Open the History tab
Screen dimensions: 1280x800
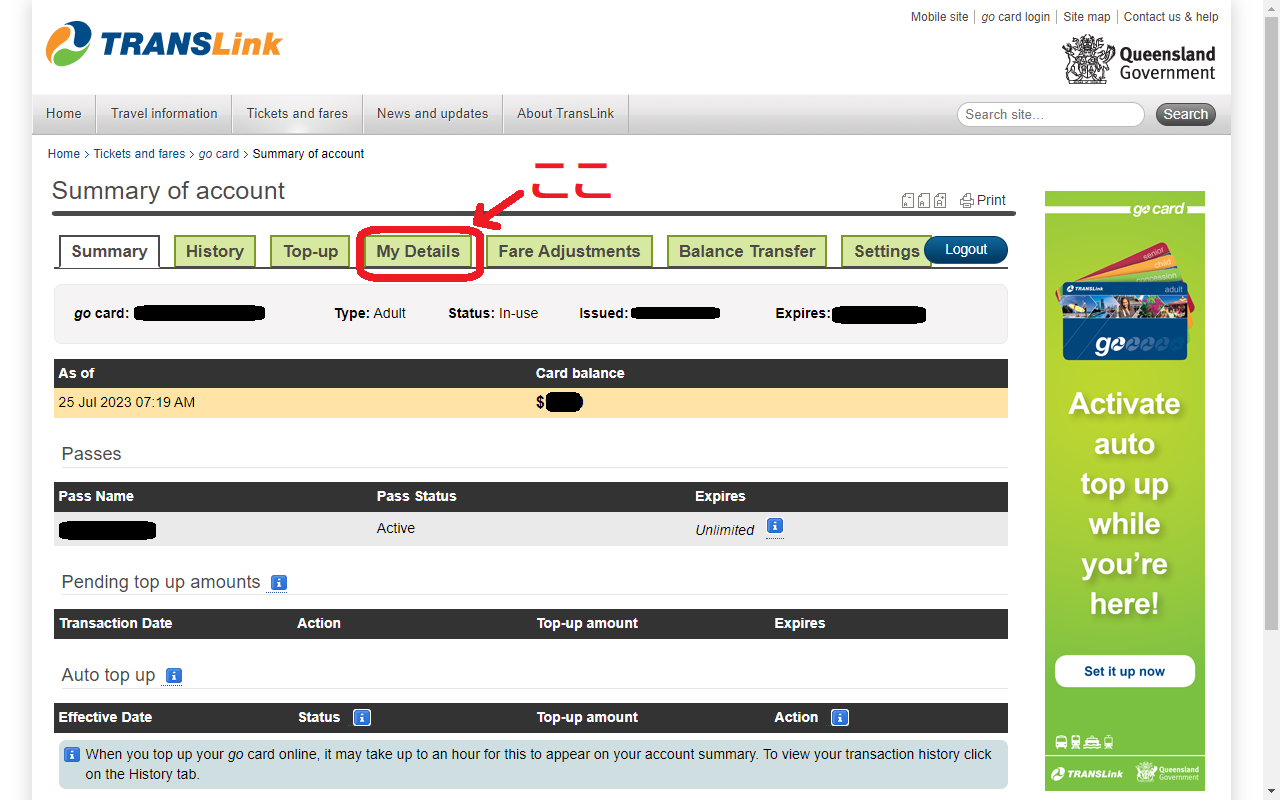pyautogui.click(x=215, y=251)
